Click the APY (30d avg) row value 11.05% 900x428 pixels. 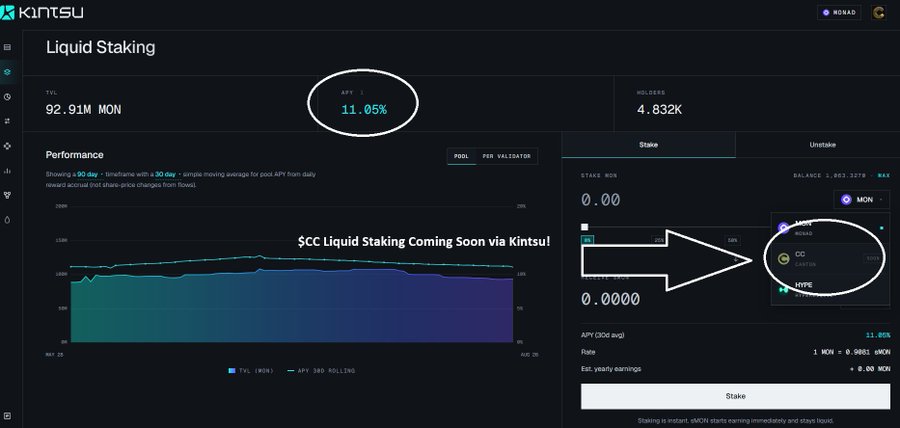coord(878,335)
